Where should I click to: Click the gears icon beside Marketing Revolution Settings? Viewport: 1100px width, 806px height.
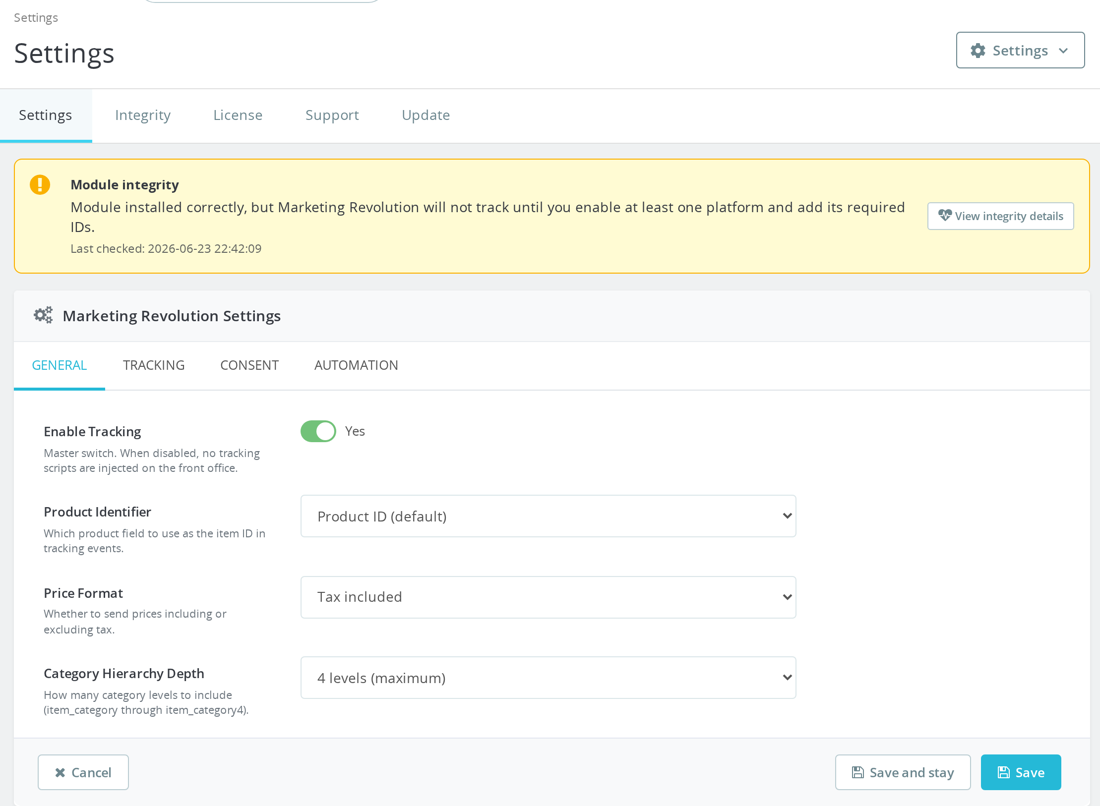point(43,315)
